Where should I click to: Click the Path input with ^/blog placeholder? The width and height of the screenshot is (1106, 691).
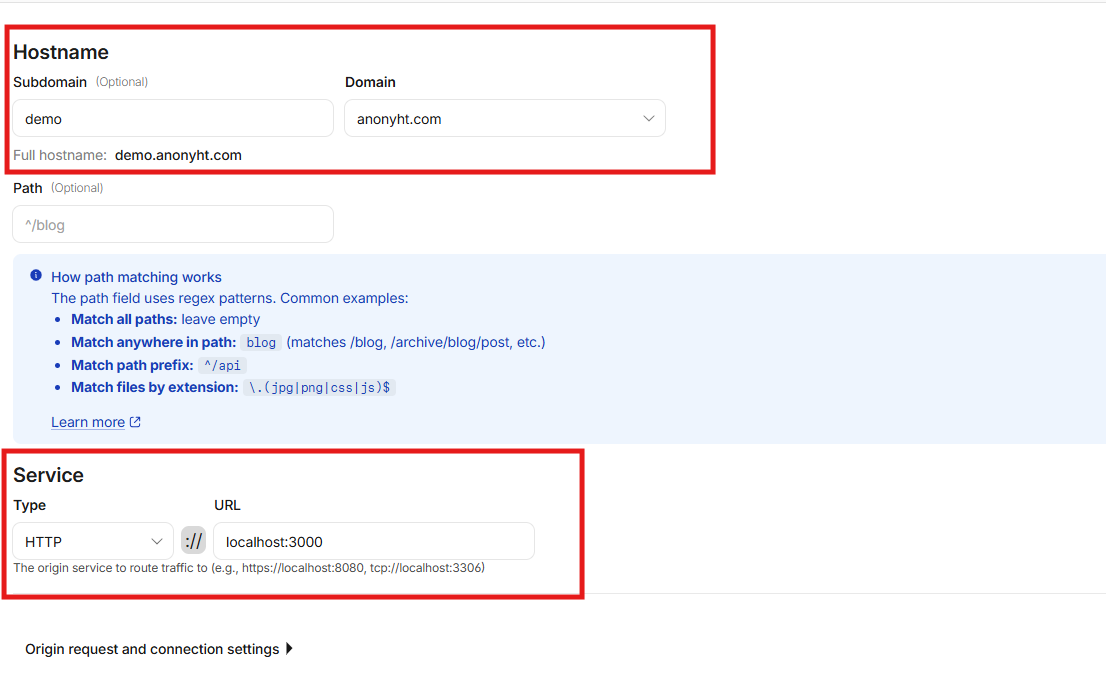(173, 224)
